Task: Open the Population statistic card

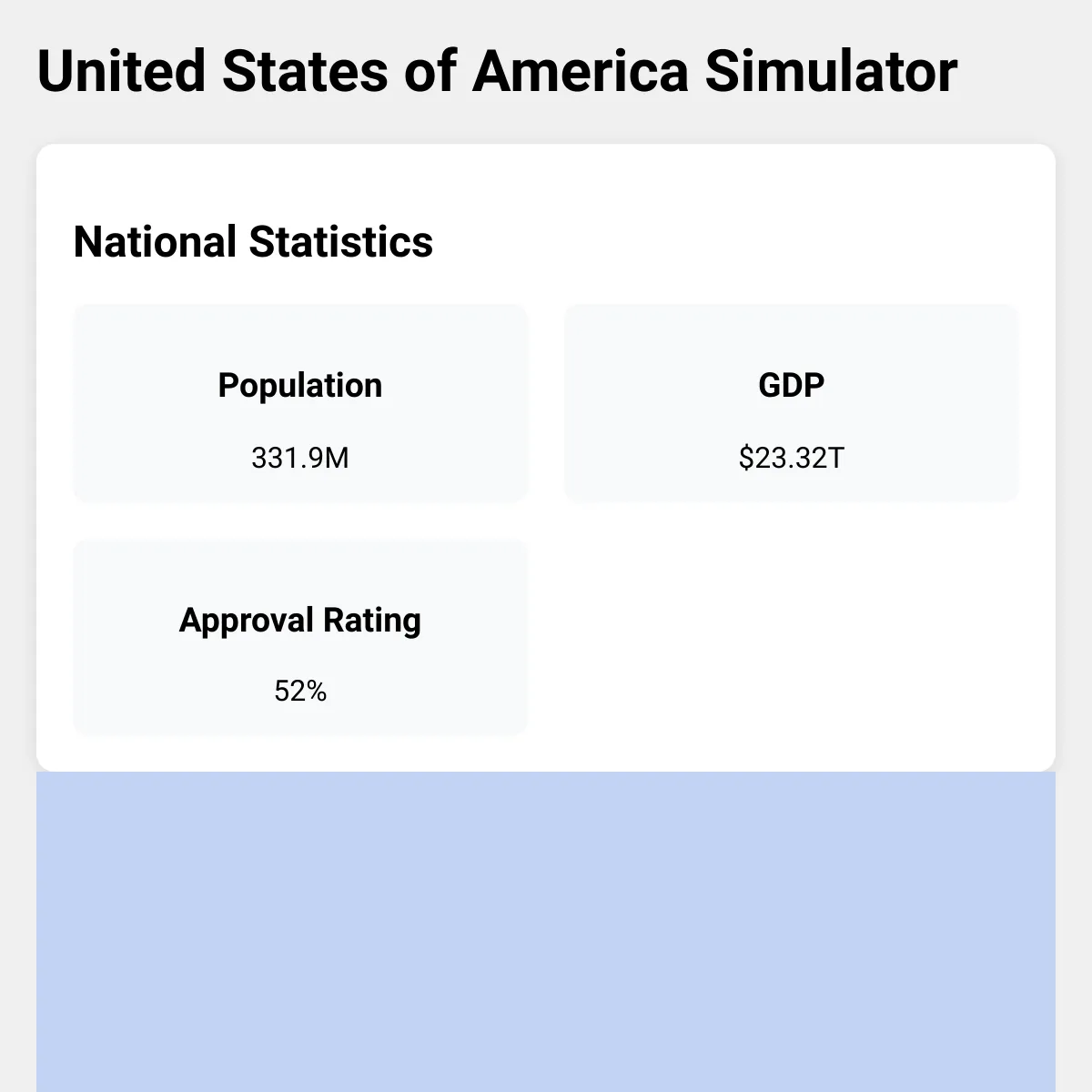Action: coord(300,402)
